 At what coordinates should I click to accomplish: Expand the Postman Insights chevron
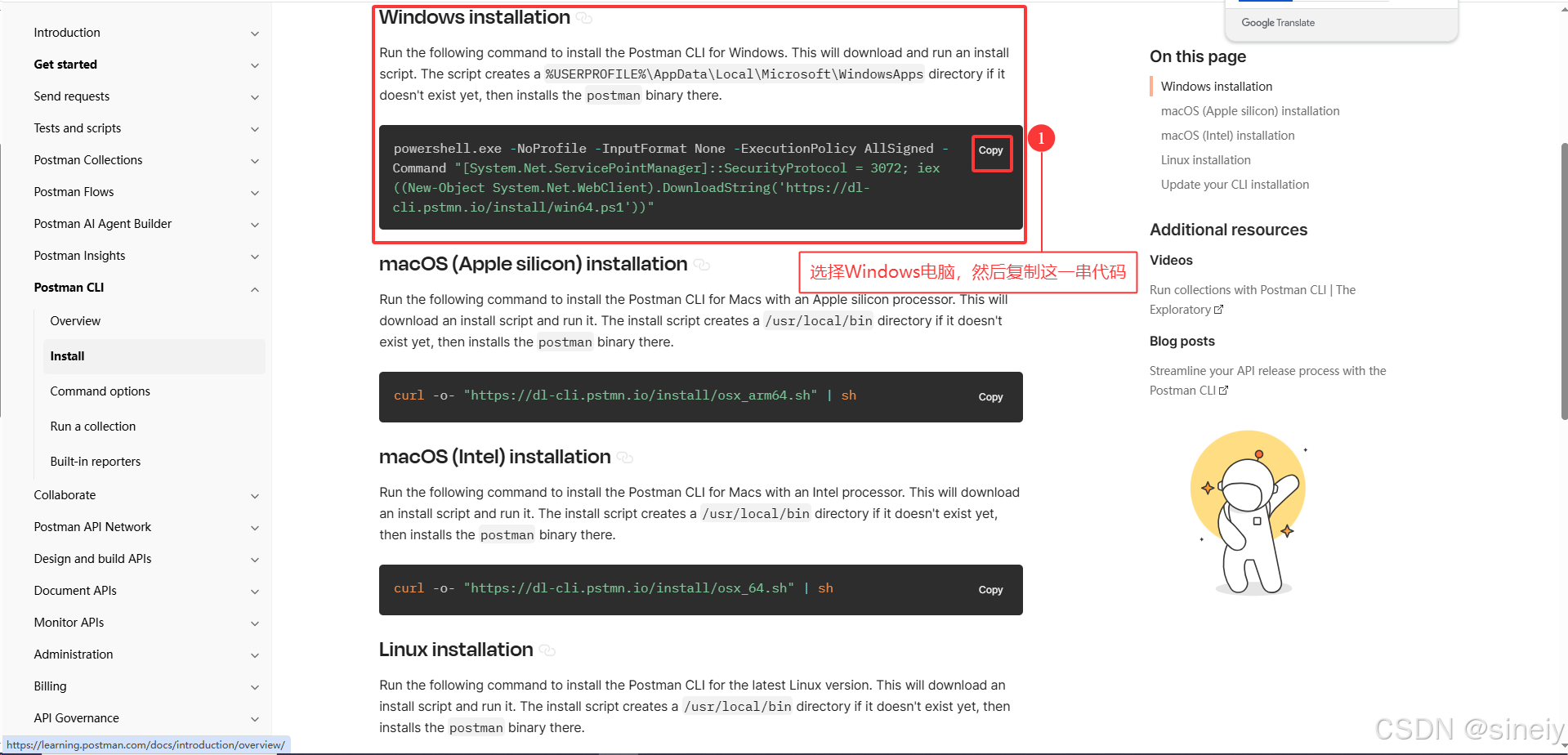[x=255, y=257]
